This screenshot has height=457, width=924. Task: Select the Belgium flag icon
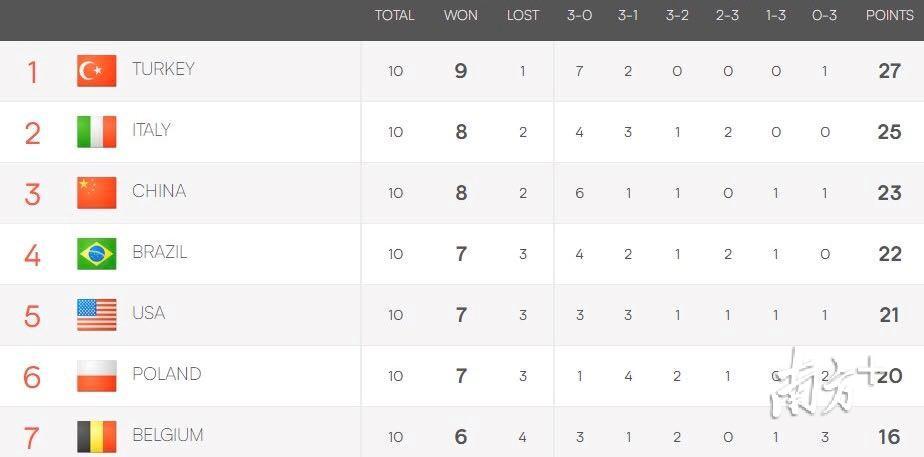97,436
